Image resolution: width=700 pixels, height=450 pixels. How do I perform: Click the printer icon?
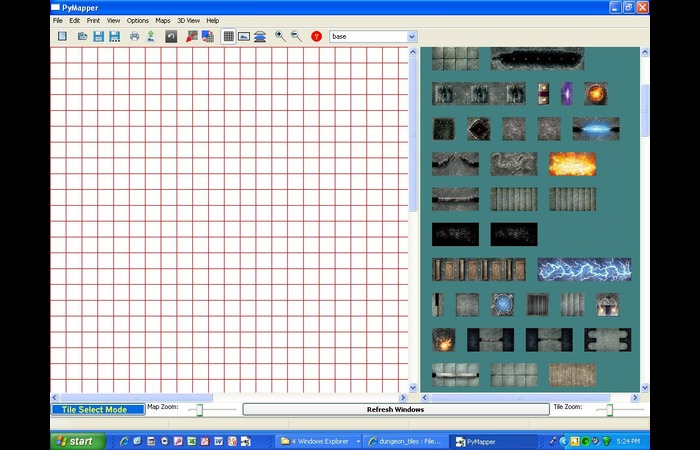[x=134, y=36]
